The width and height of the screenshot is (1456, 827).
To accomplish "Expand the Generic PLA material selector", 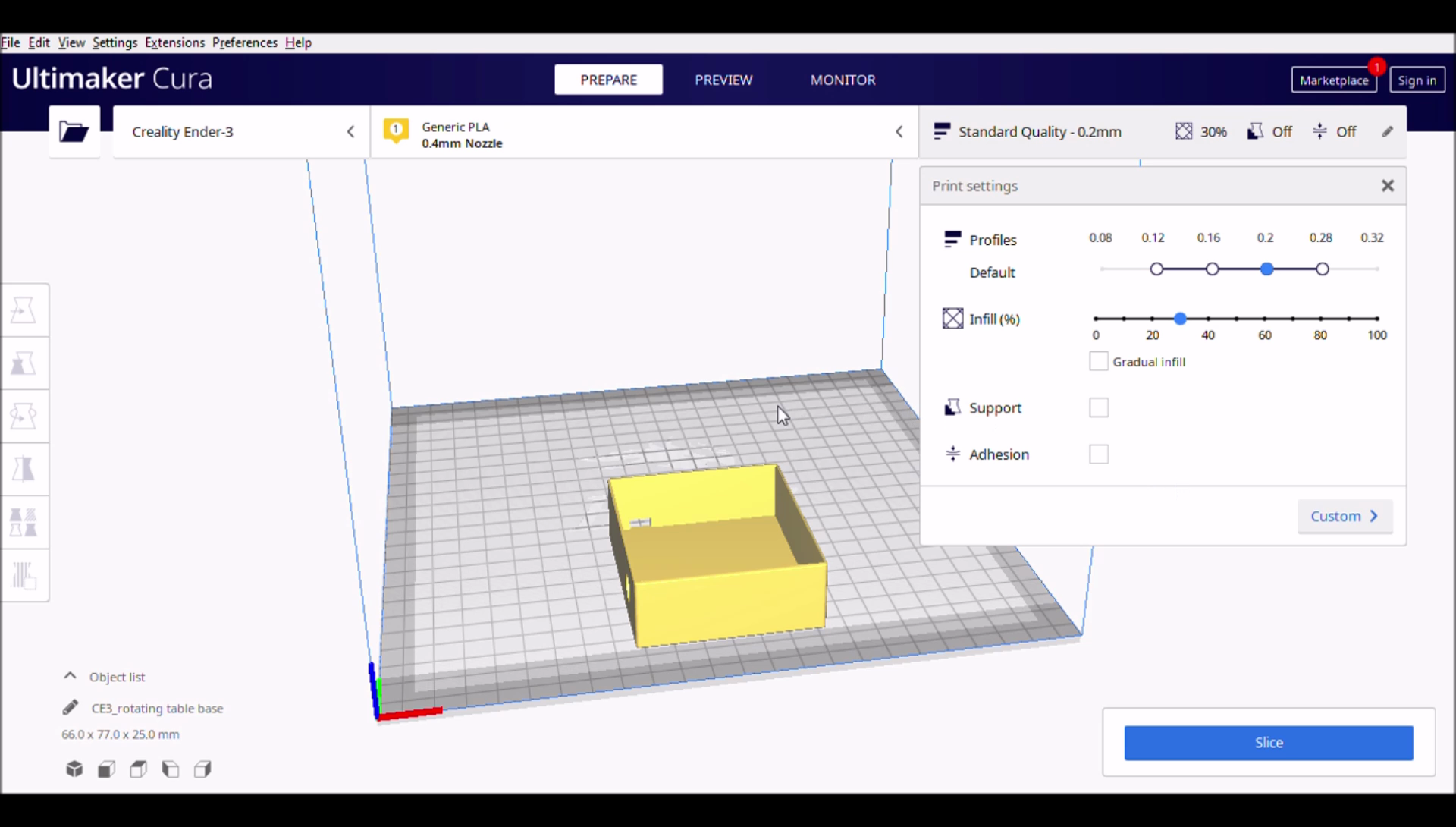I will click(645, 132).
